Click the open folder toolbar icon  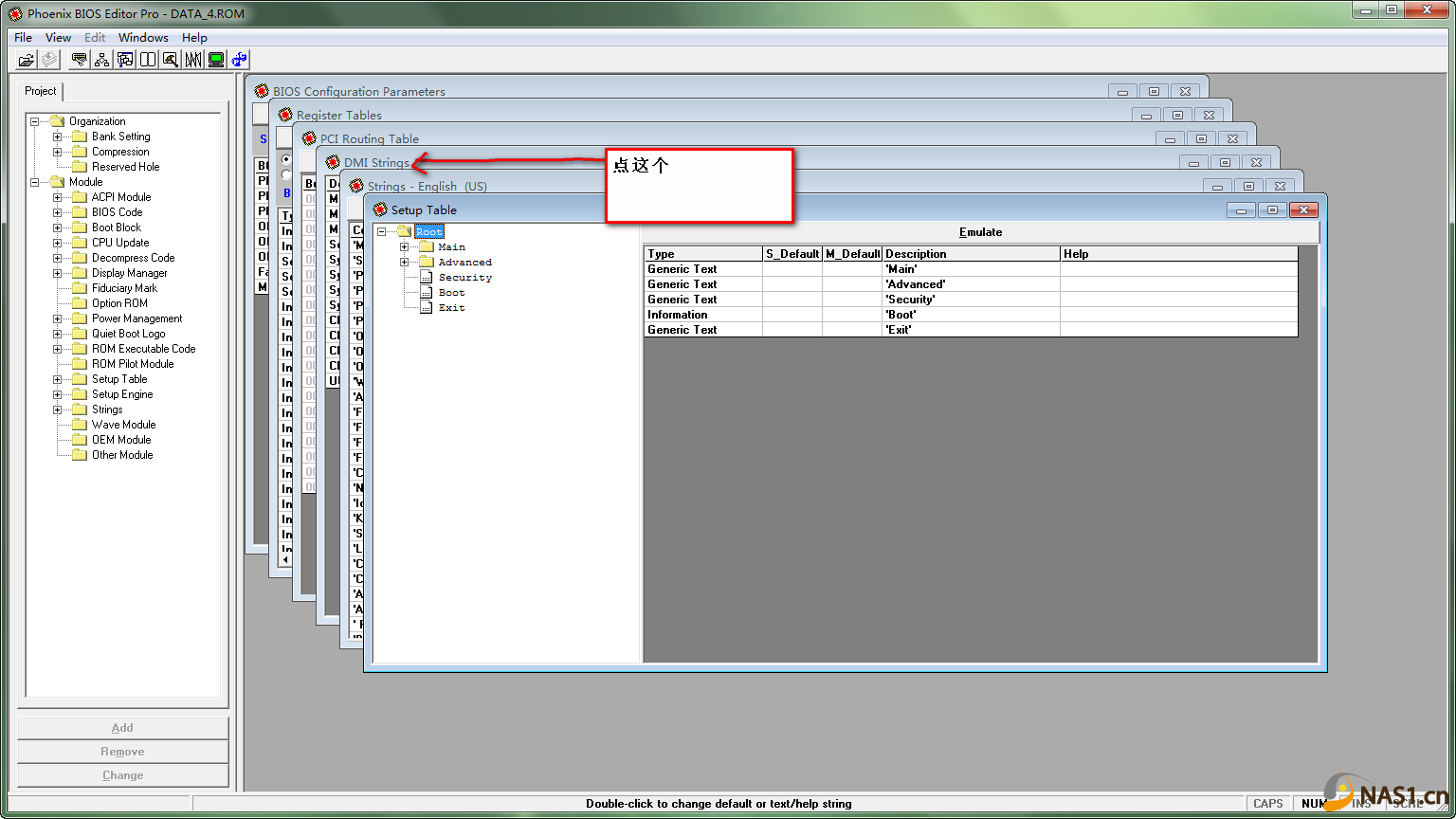point(27,60)
